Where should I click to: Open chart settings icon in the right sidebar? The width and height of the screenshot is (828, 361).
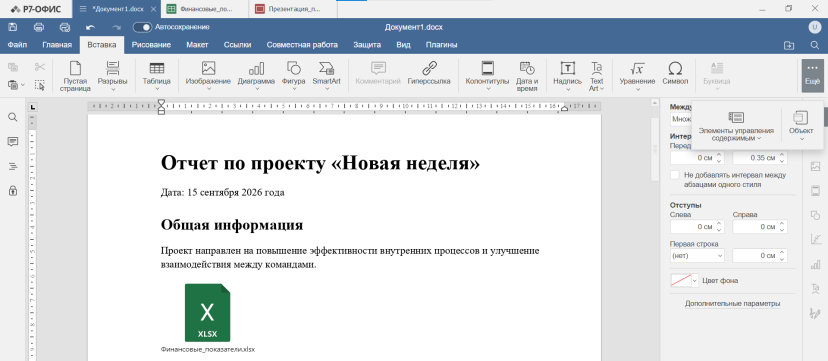click(815, 264)
